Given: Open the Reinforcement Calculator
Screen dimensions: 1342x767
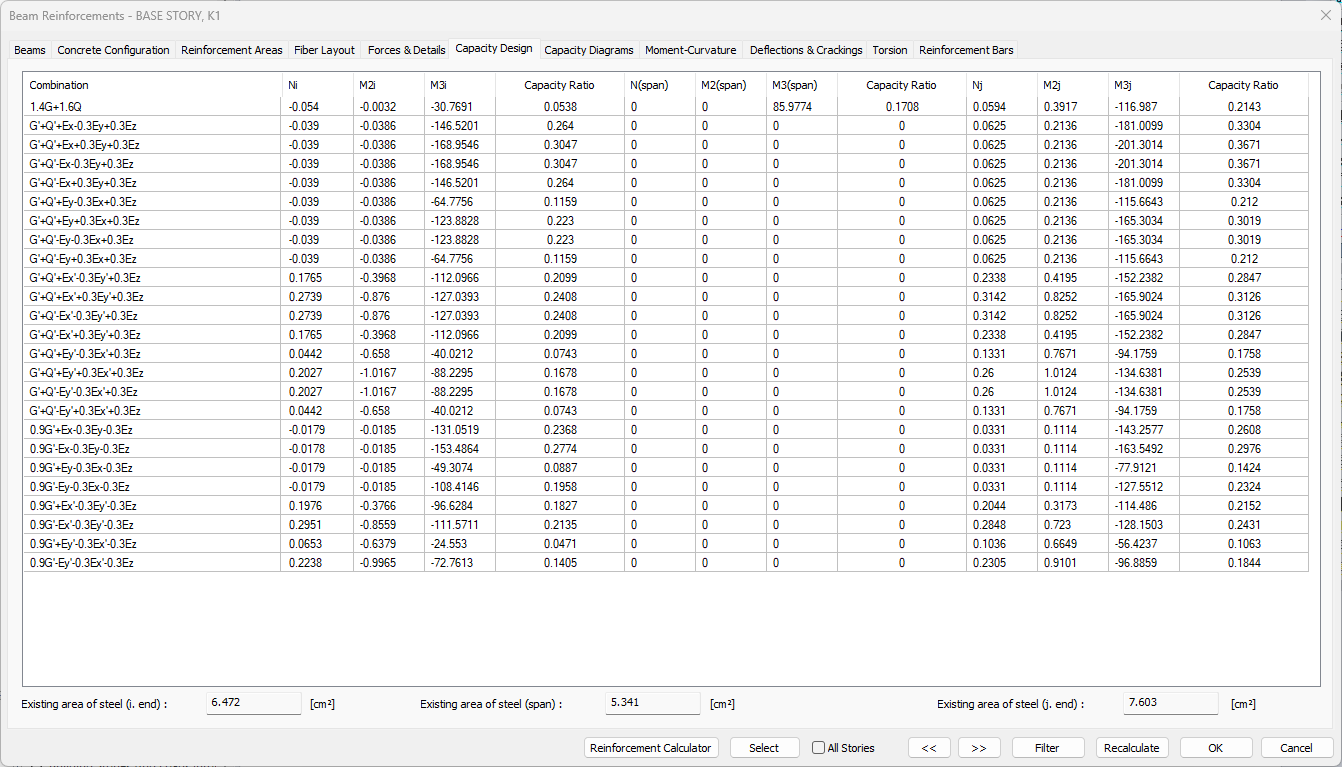Looking at the screenshot, I should click(x=651, y=748).
